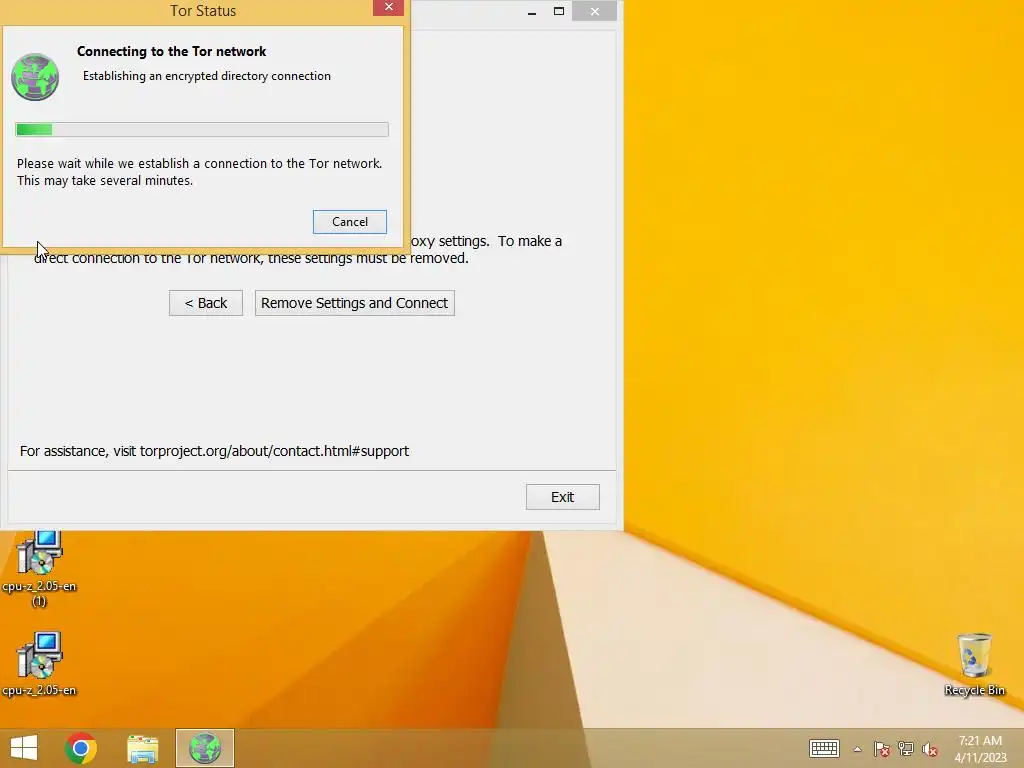The image size is (1024, 768).
Task: Cancel the Tor network connection
Action: pyautogui.click(x=349, y=222)
